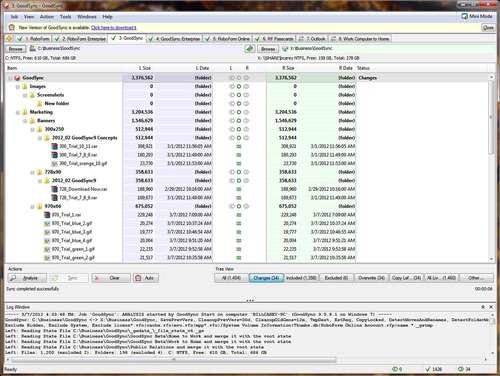The image size is (500, 376).
Task: Show Excluded (6) items filter
Action: tap(336, 278)
